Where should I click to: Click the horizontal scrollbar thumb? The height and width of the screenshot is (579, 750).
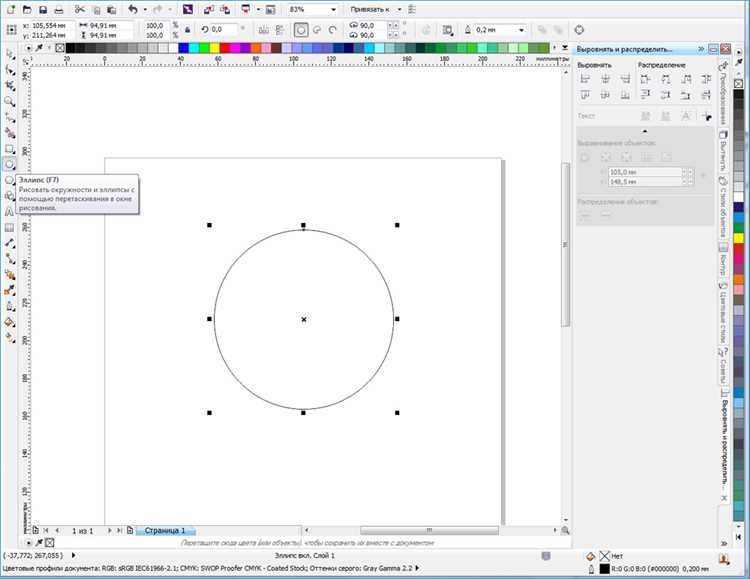[x=429, y=530]
